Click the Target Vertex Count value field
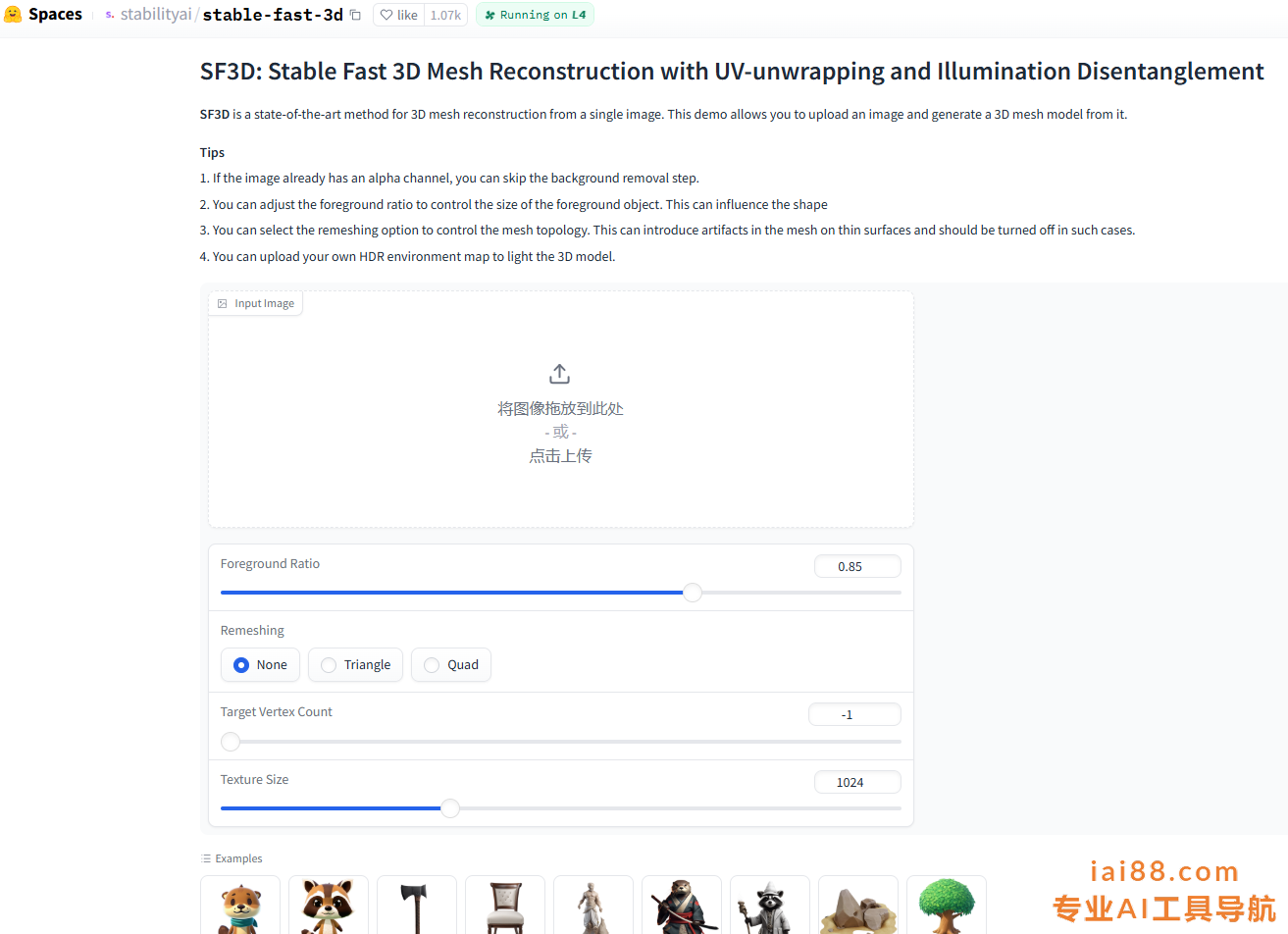The height and width of the screenshot is (934, 1288). pyautogui.click(x=854, y=714)
